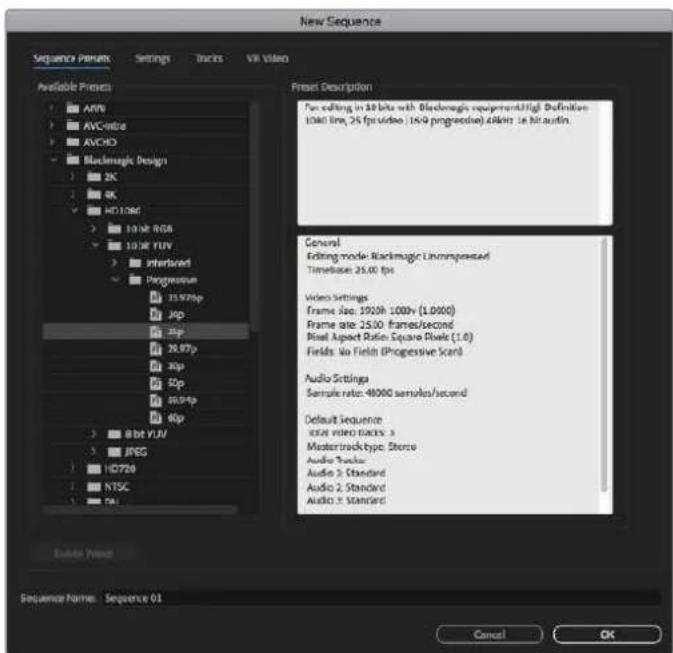Click the 2K folder label
Image resolution: width=673 pixels, height=653 pixels.
pos(111,177)
